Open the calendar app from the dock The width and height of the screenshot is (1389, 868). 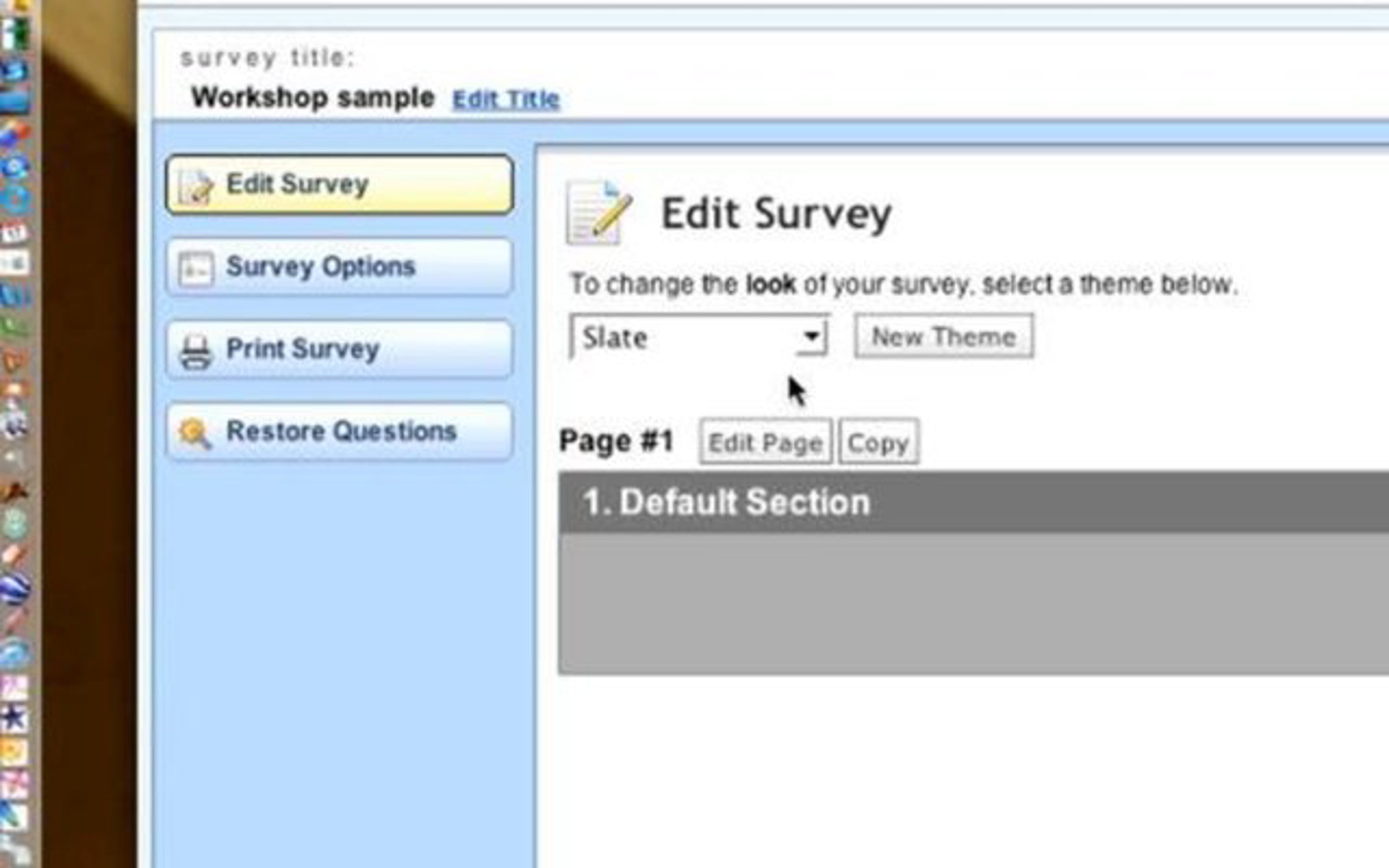pyautogui.click(x=14, y=233)
